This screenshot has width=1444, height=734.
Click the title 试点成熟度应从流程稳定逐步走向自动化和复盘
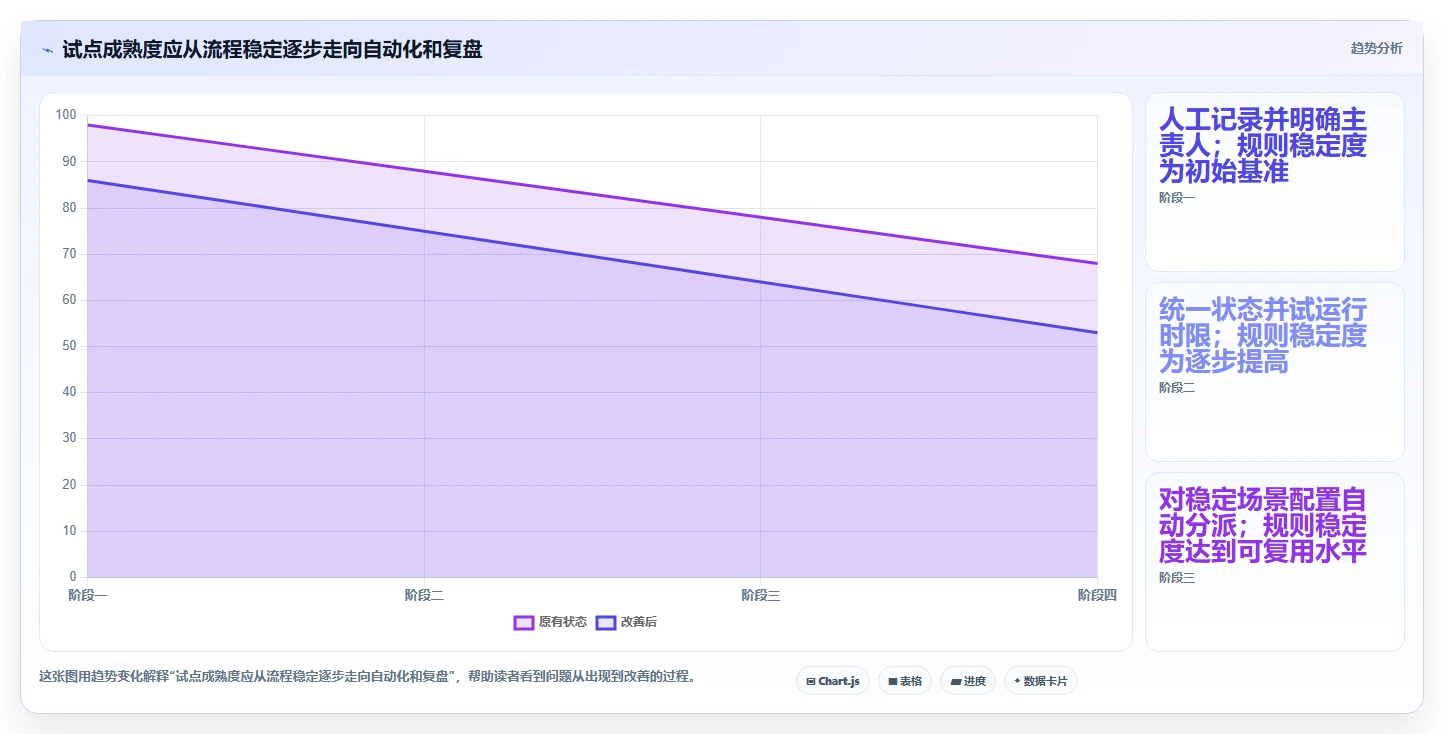click(272, 49)
